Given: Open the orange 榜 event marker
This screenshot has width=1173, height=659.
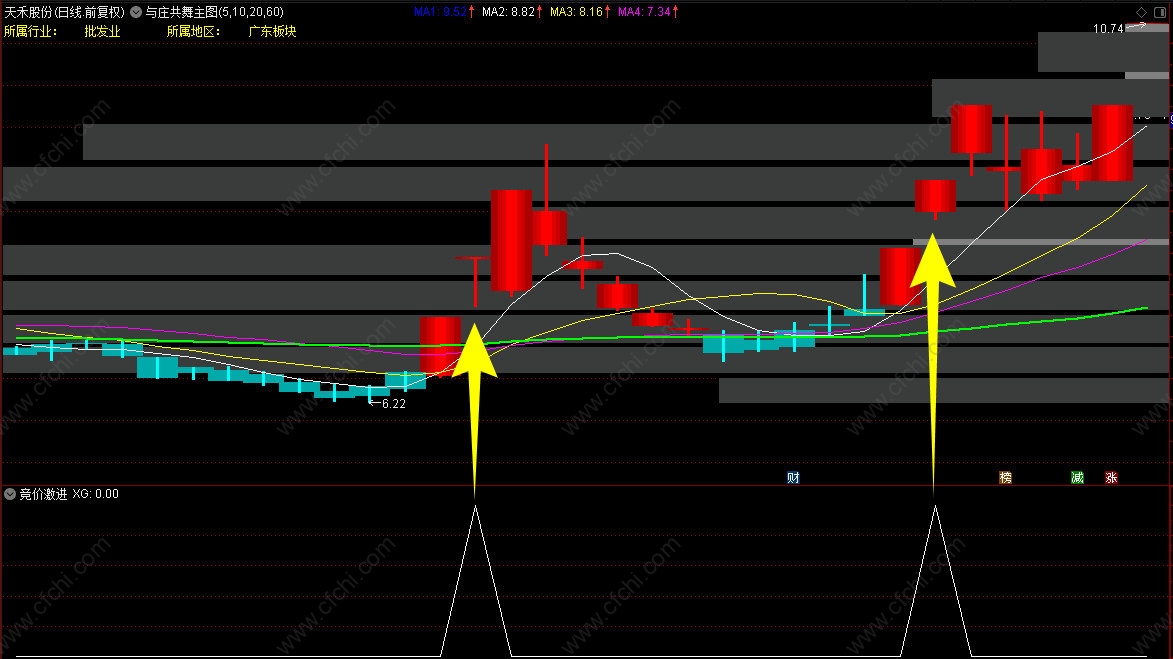Looking at the screenshot, I should pos(1005,477).
